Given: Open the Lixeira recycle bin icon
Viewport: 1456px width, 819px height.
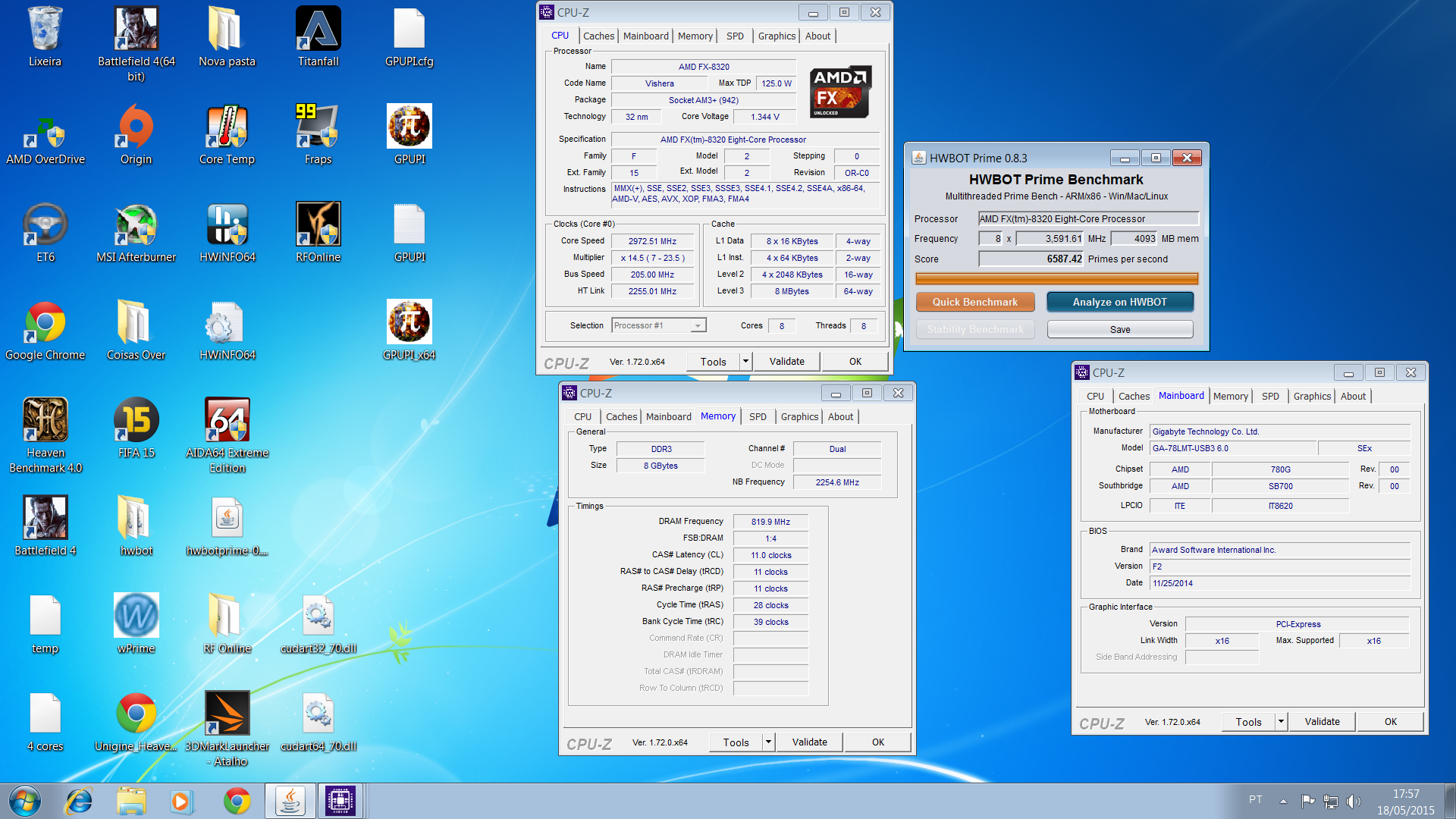Looking at the screenshot, I should pos(45,37).
